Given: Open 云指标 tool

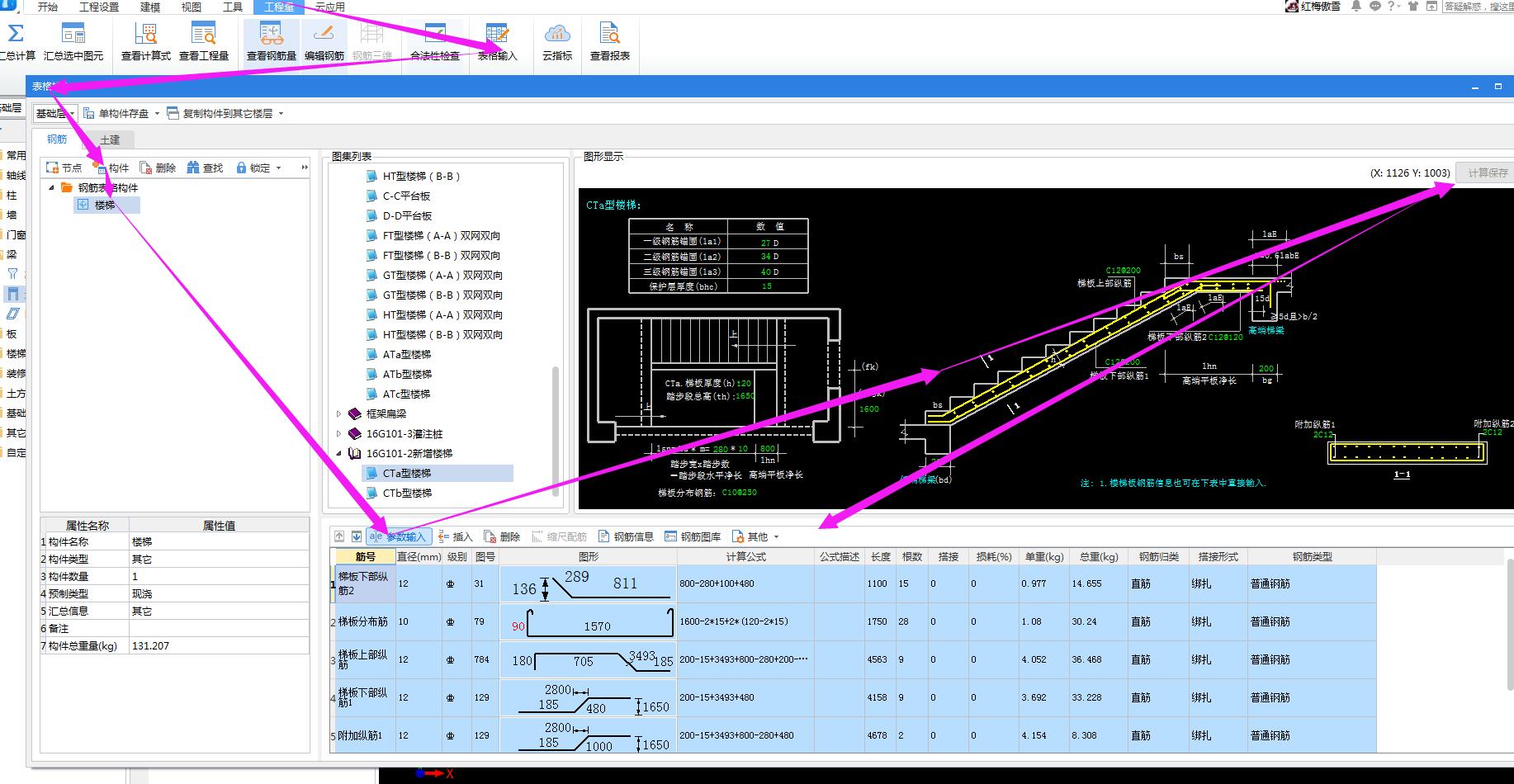Looking at the screenshot, I should coord(557,41).
